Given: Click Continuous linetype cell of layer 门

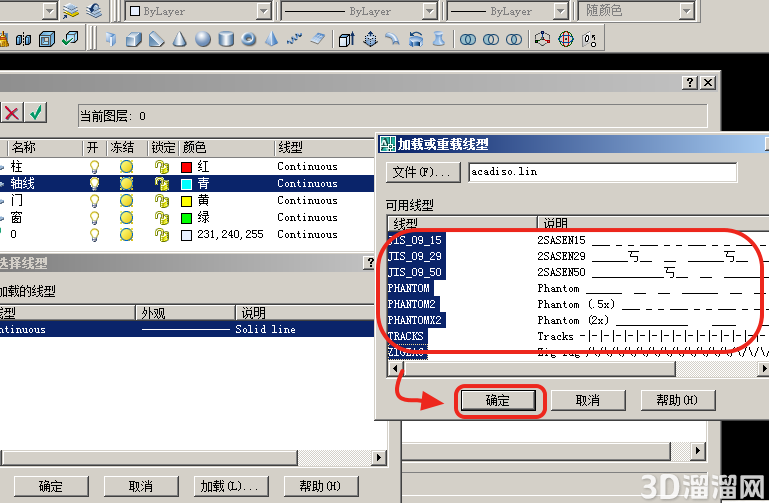Looking at the screenshot, I should tap(308, 201).
